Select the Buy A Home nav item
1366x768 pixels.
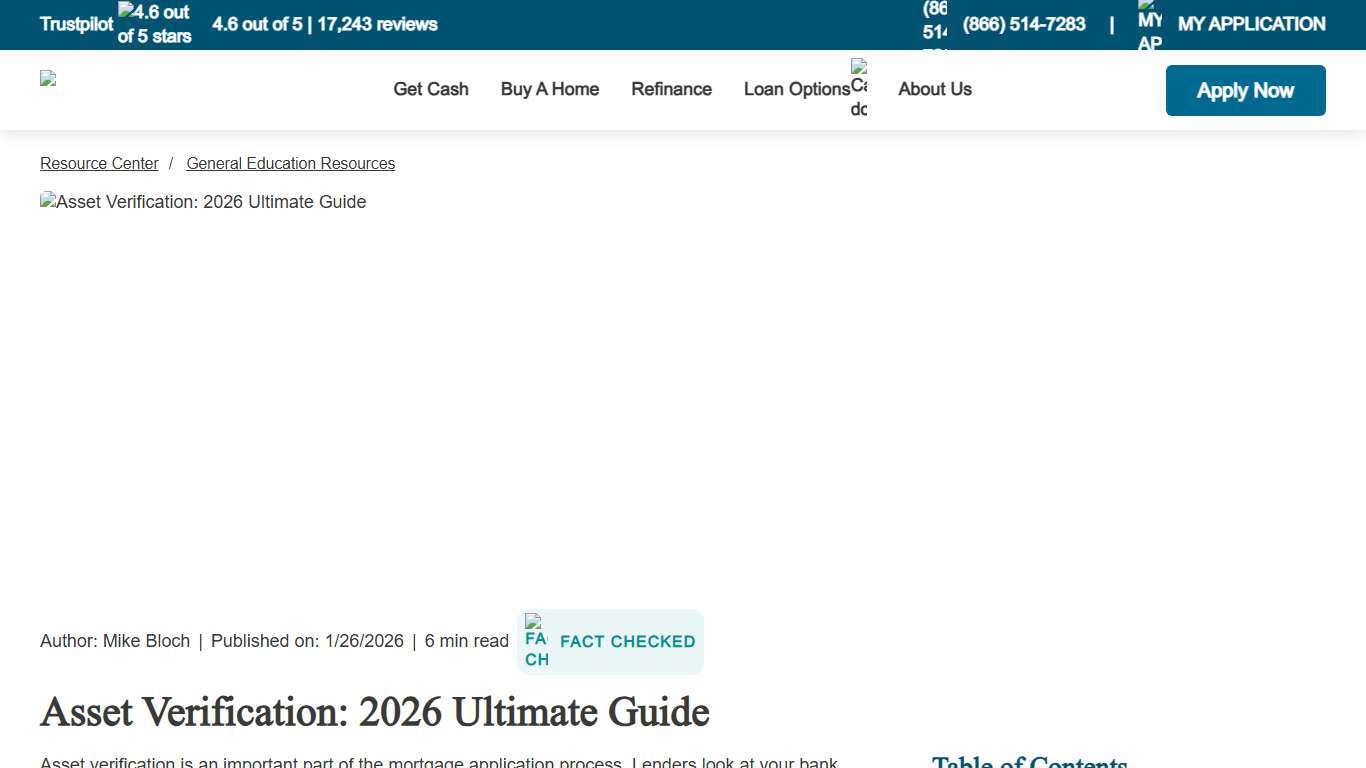click(549, 89)
